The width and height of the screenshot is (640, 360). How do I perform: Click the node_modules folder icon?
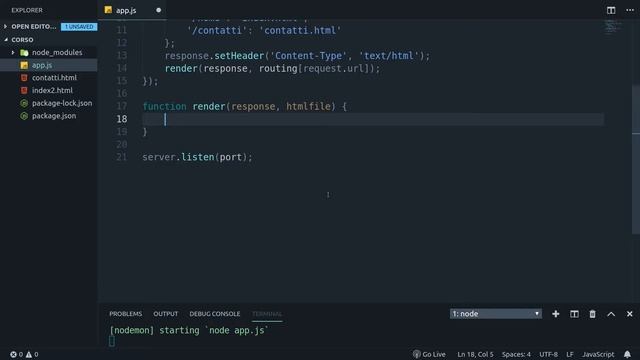tap(24, 53)
